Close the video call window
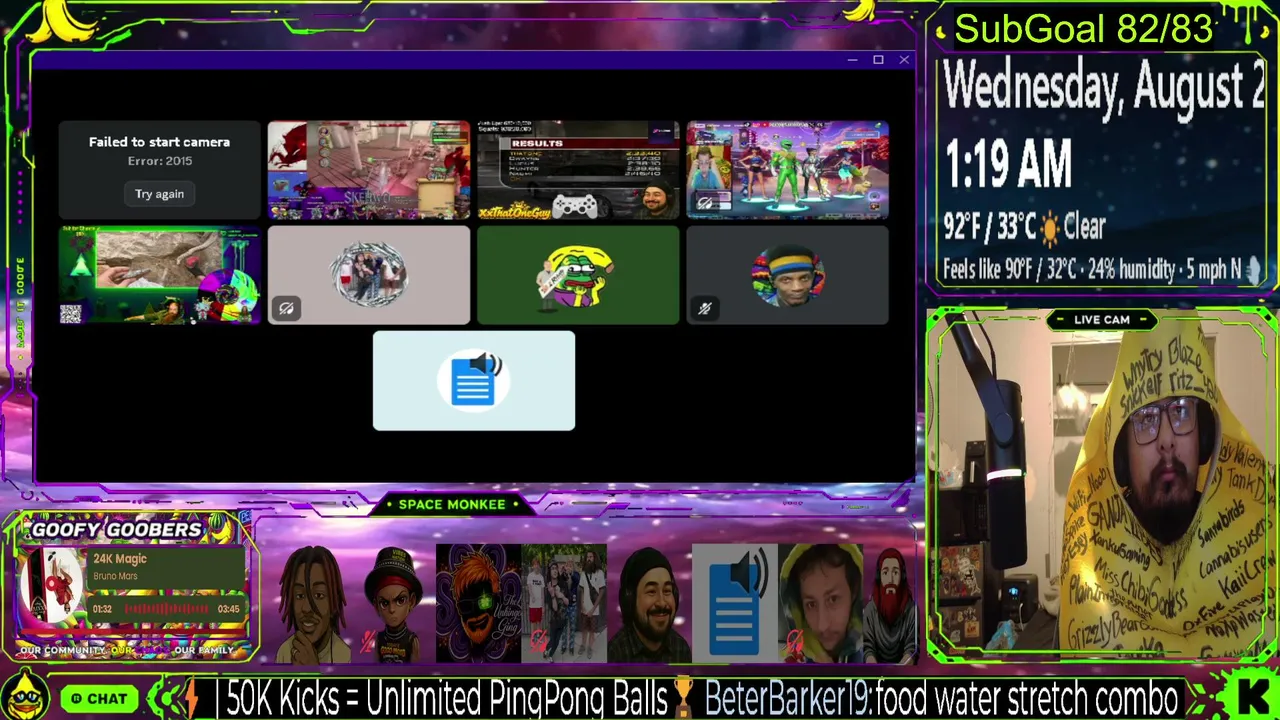Viewport: 1280px width, 720px height. (904, 60)
